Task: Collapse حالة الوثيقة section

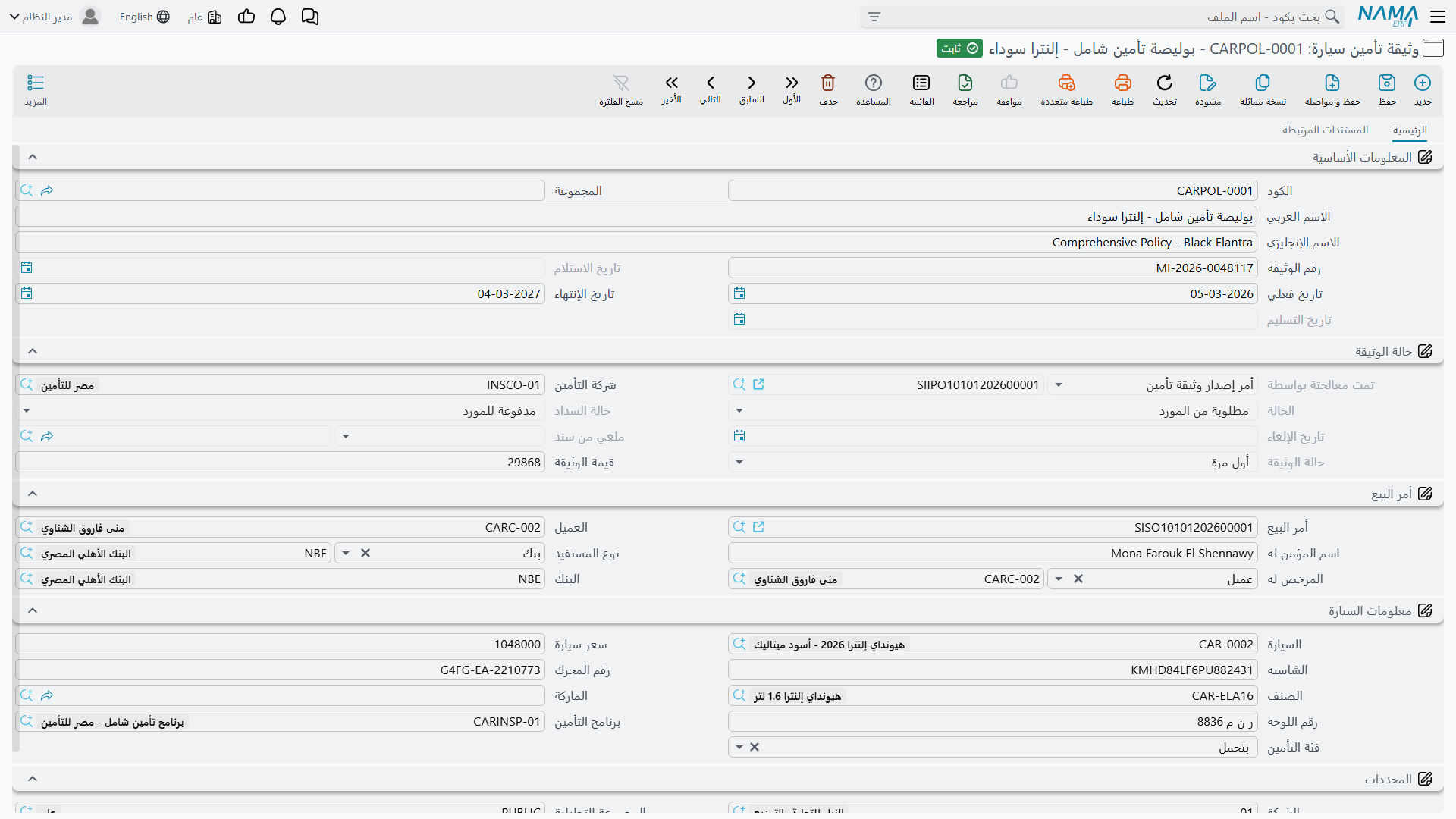Action: pyautogui.click(x=33, y=351)
